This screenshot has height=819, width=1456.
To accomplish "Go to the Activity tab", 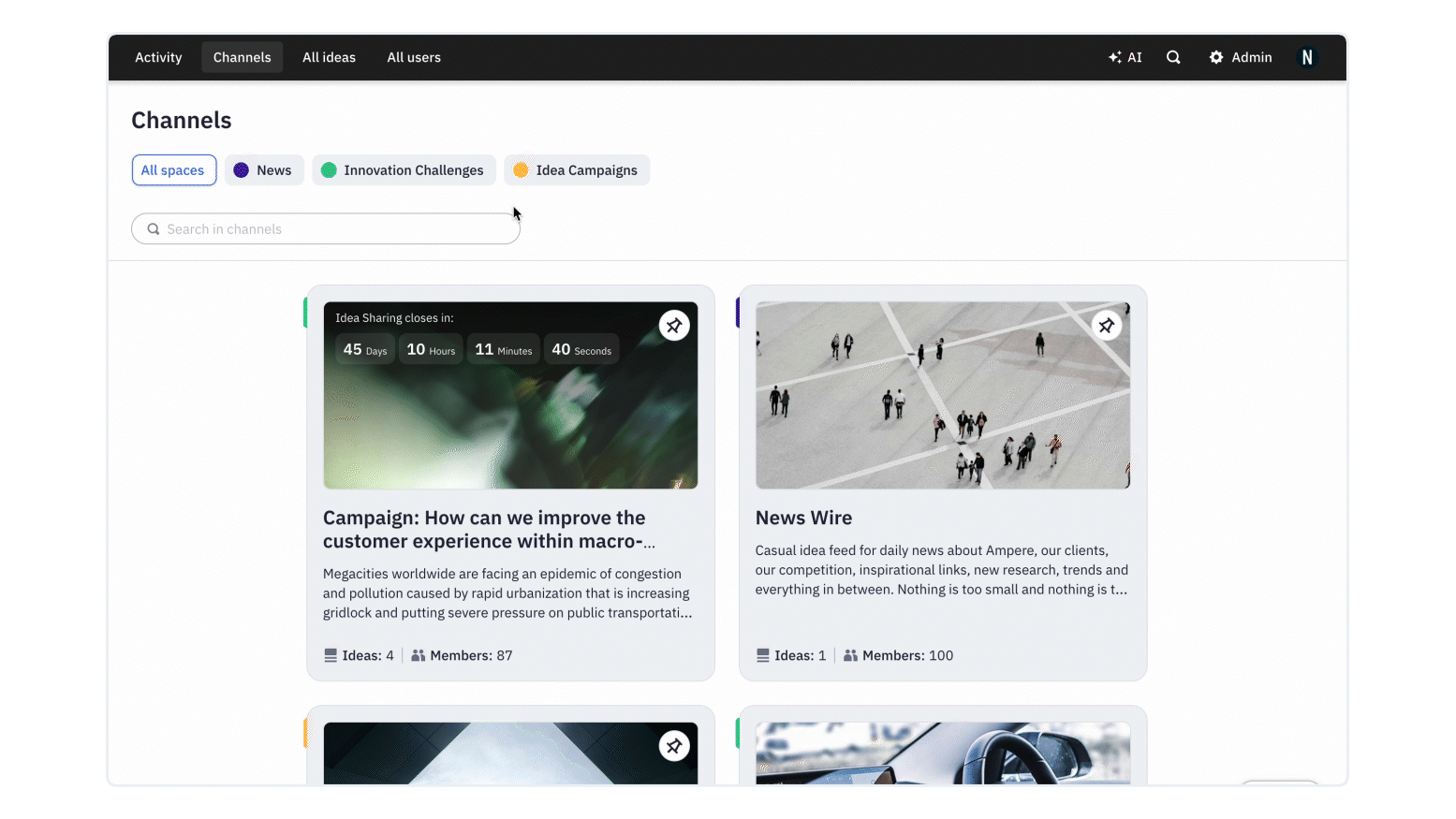I will coord(158,57).
